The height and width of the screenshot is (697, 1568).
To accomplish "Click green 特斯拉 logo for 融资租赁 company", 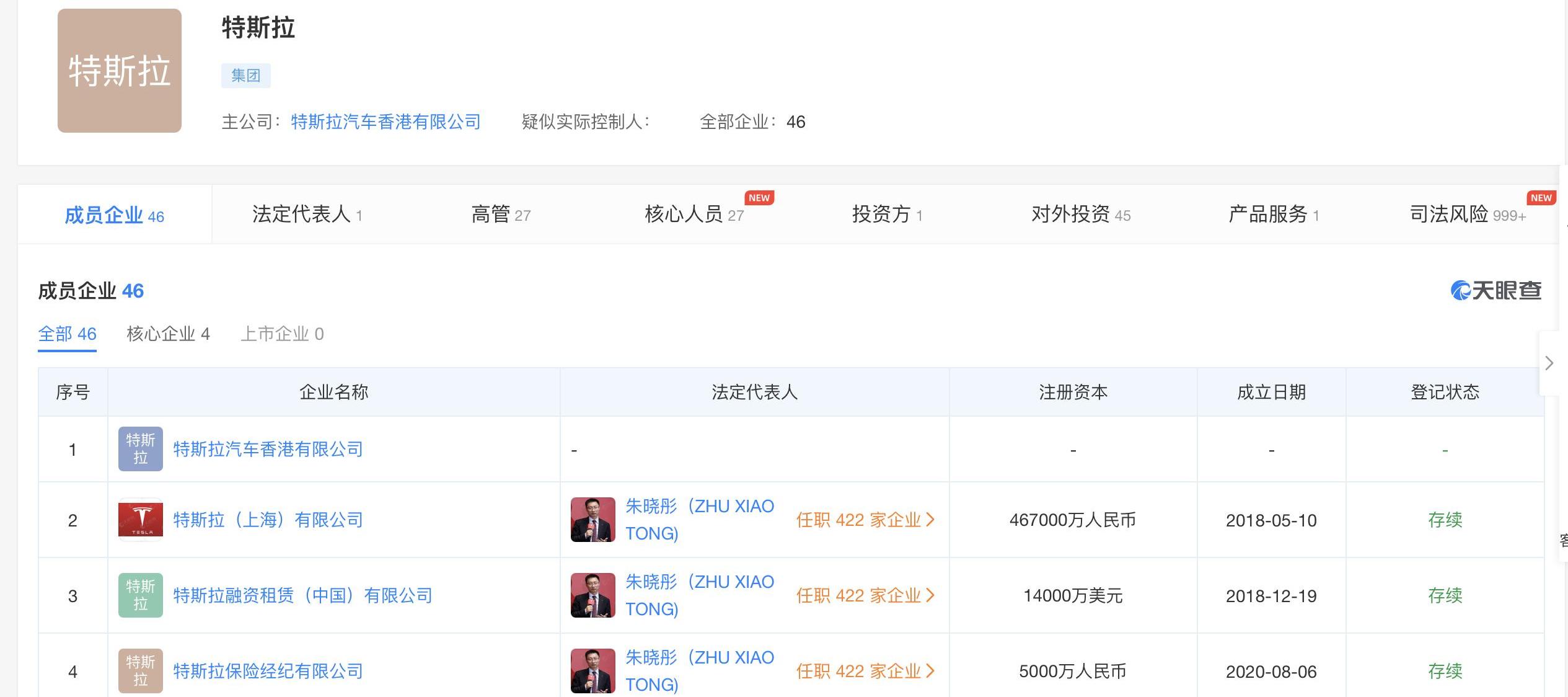I will (141, 595).
